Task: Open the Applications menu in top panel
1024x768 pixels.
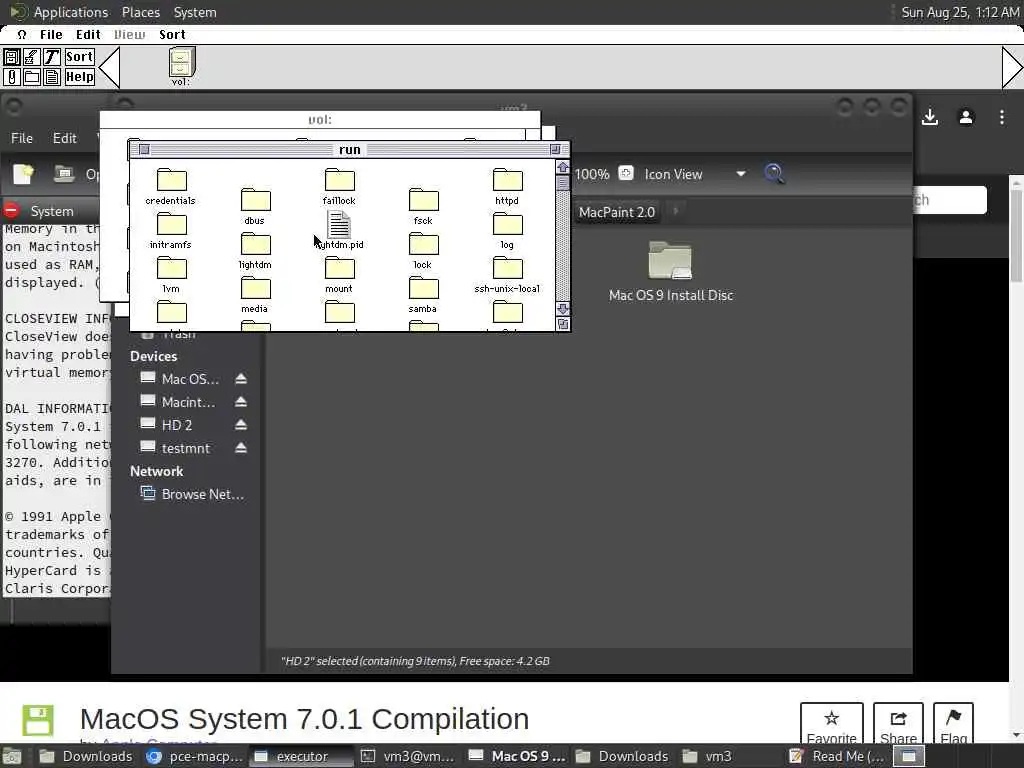Action: [x=71, y=12]
